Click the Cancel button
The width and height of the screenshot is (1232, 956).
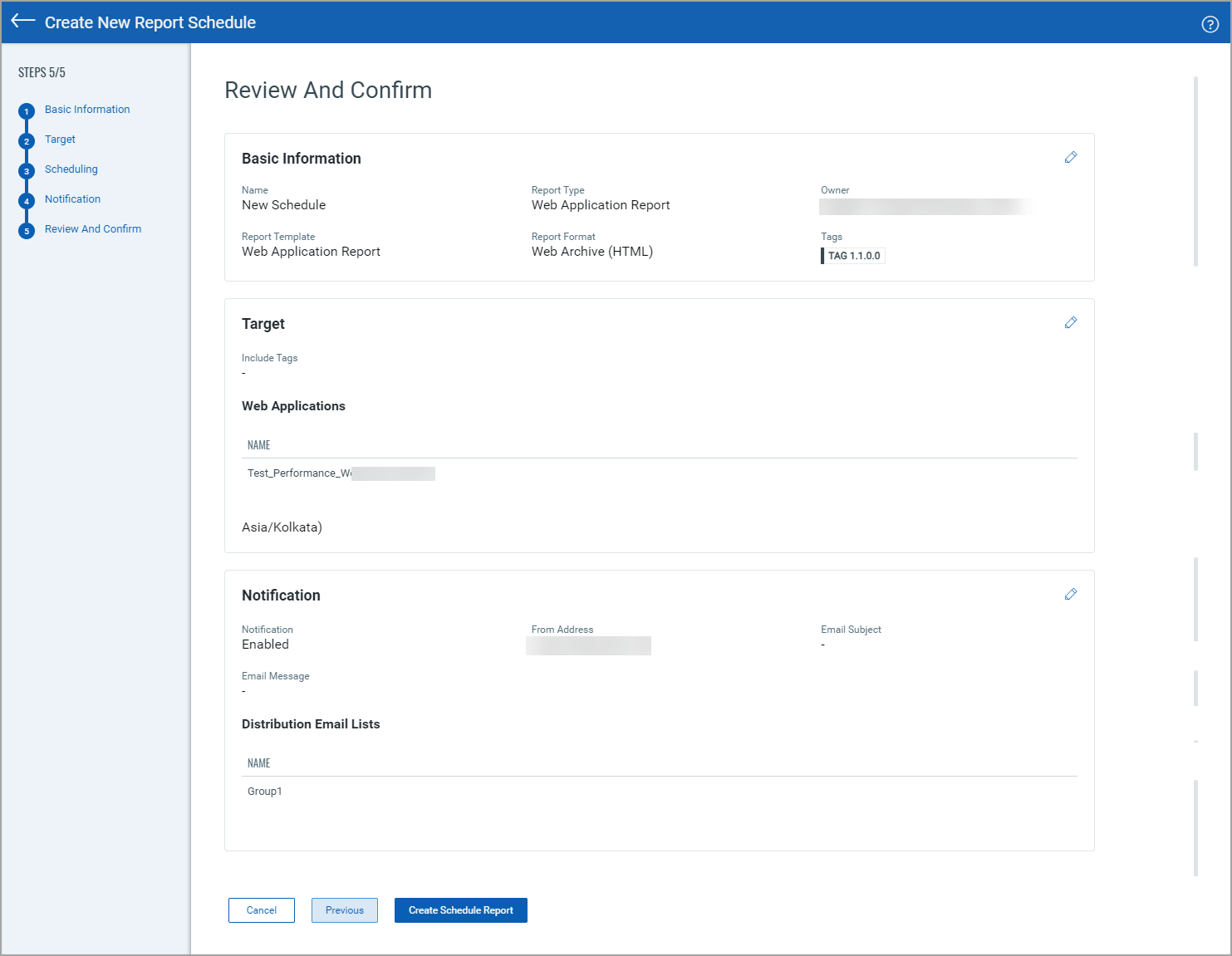[262, 910]
